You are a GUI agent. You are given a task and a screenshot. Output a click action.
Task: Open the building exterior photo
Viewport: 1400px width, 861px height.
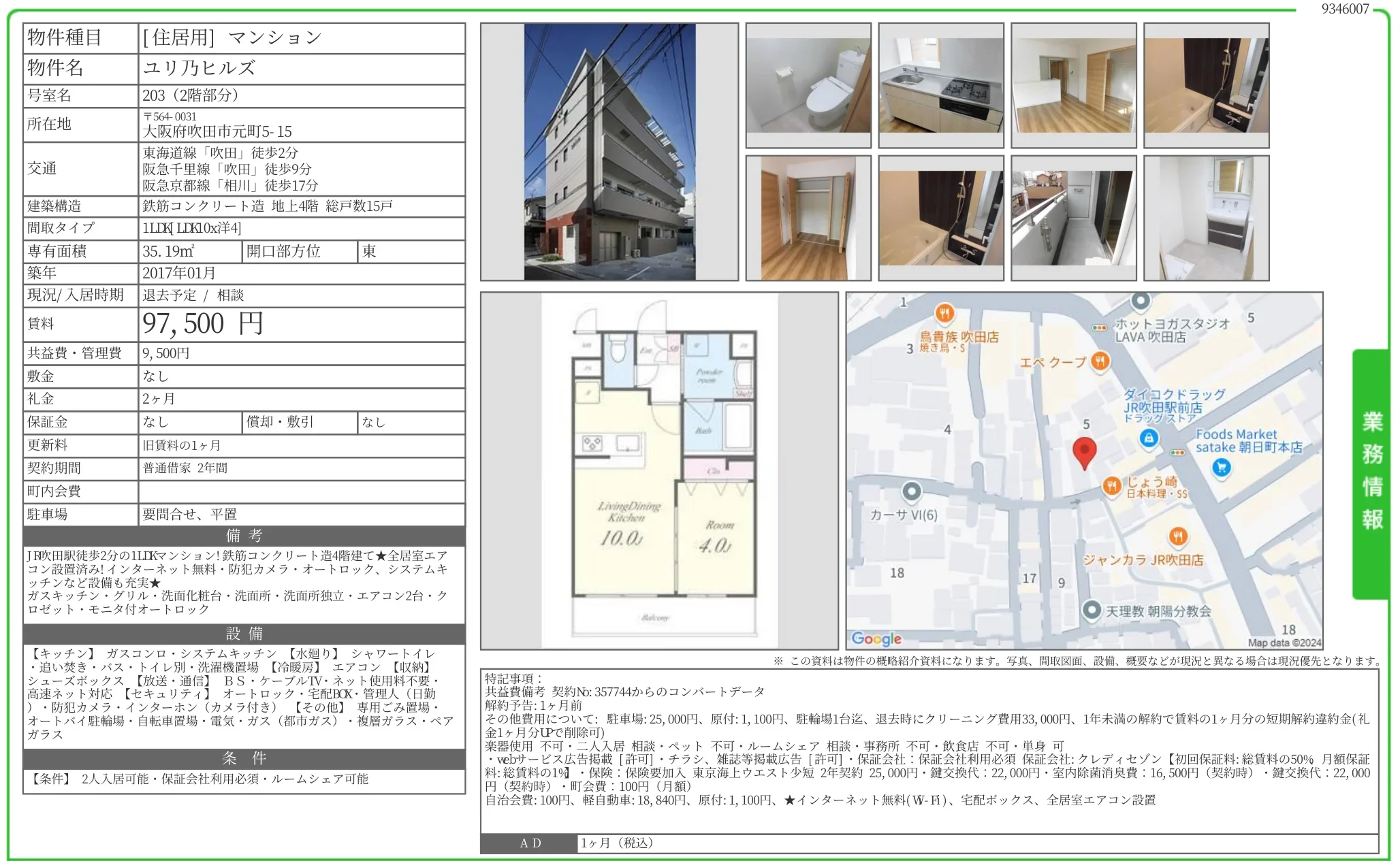(609, 152)
